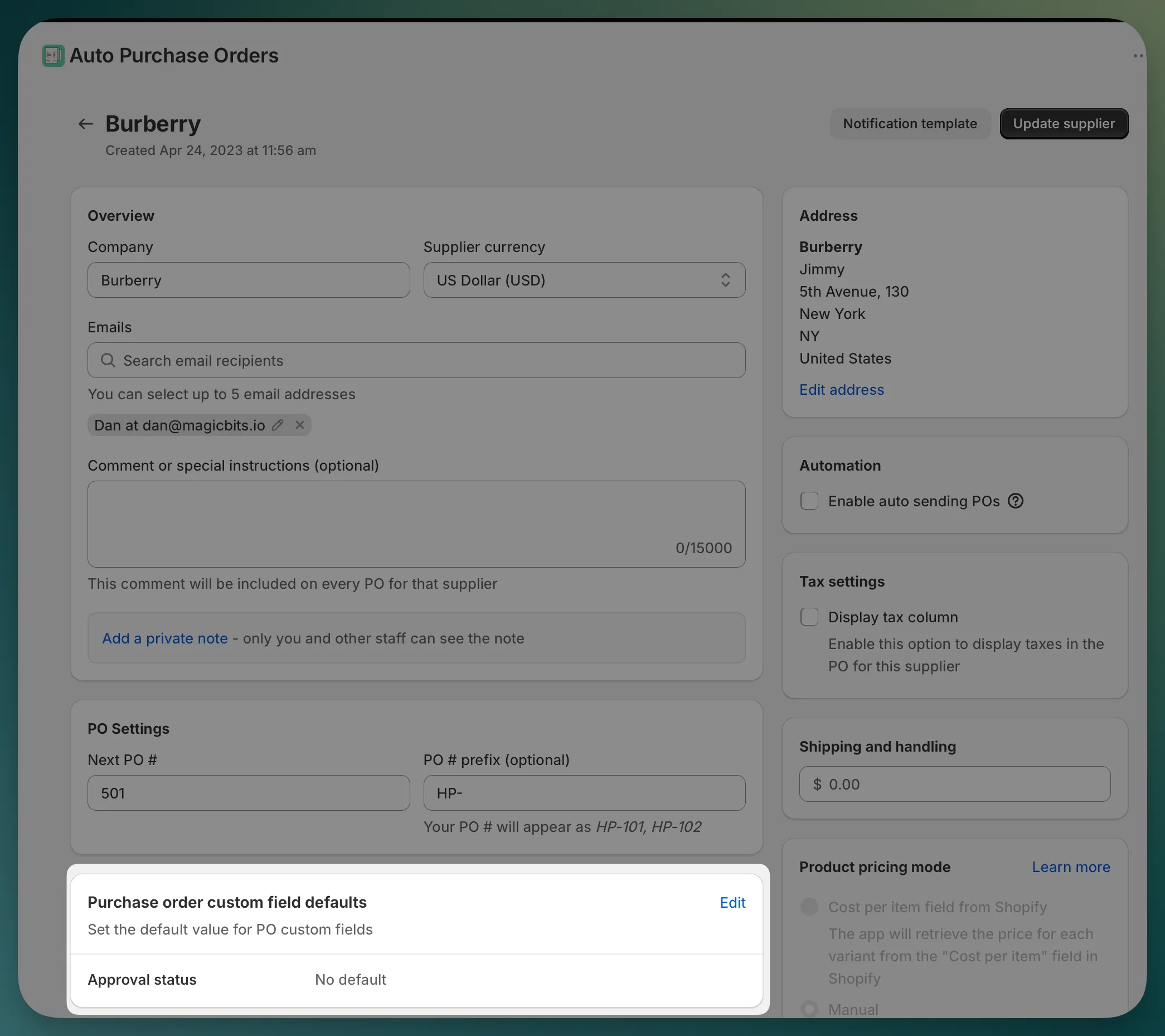The width and height of the screenshot is (1165, 1036).
Task: Click the Shipping and handling amount field
Action: pos(955,785)
